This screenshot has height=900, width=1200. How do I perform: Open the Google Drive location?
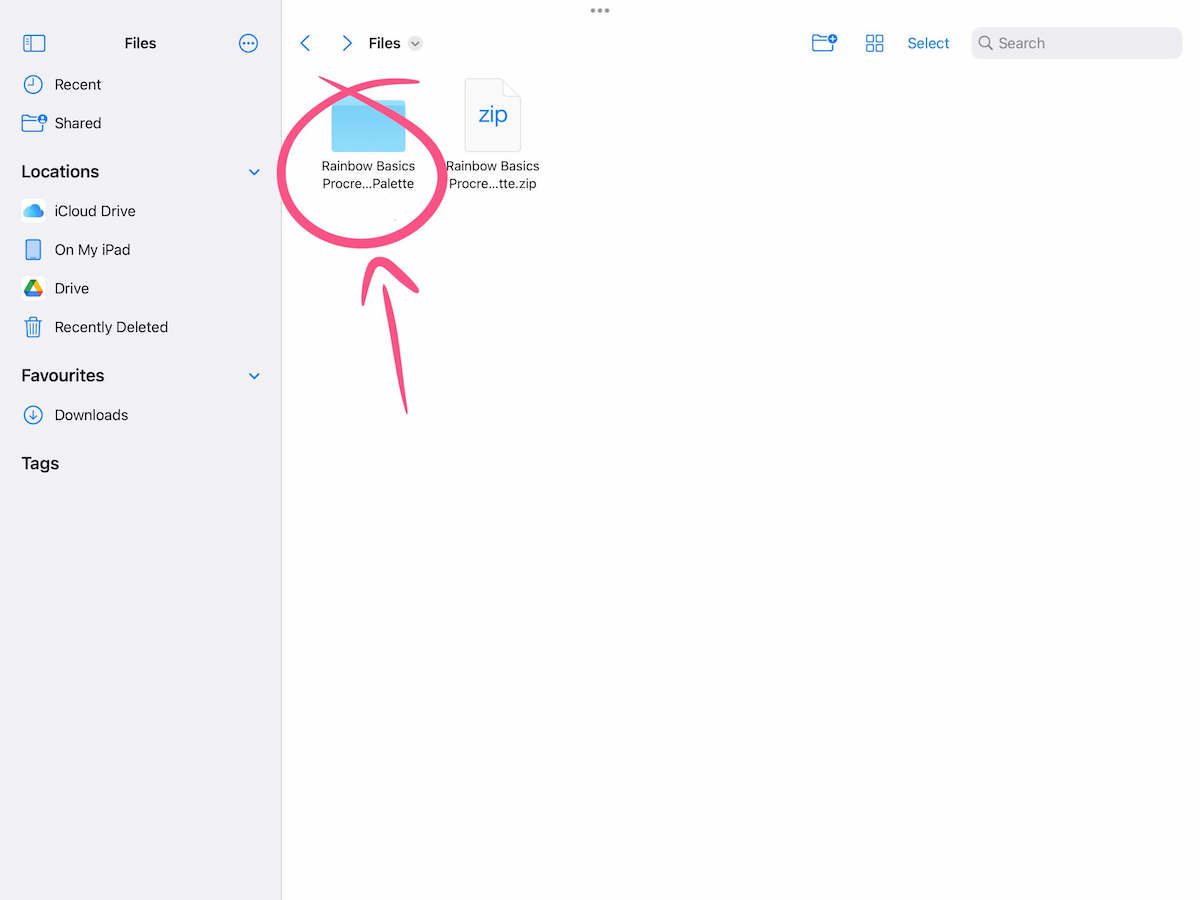click(71, 288)
